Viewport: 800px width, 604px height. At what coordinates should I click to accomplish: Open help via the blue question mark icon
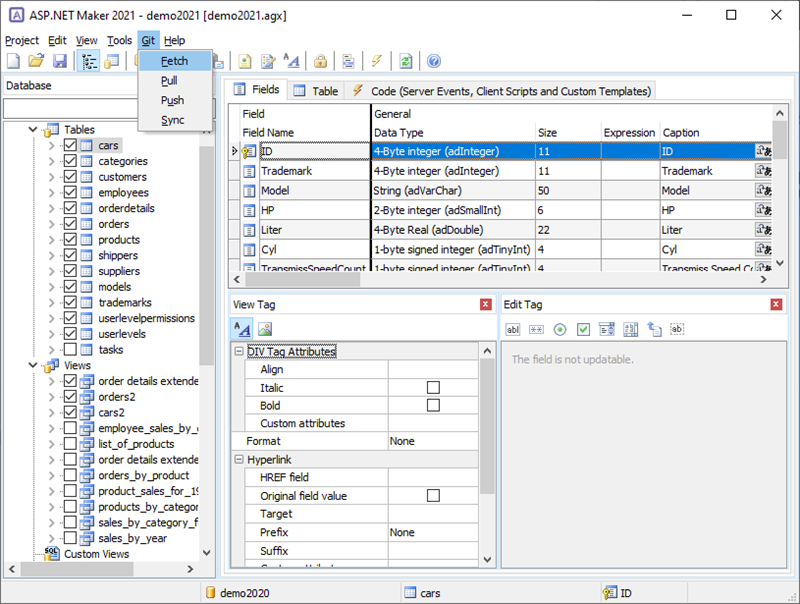[x=434, y=61]
